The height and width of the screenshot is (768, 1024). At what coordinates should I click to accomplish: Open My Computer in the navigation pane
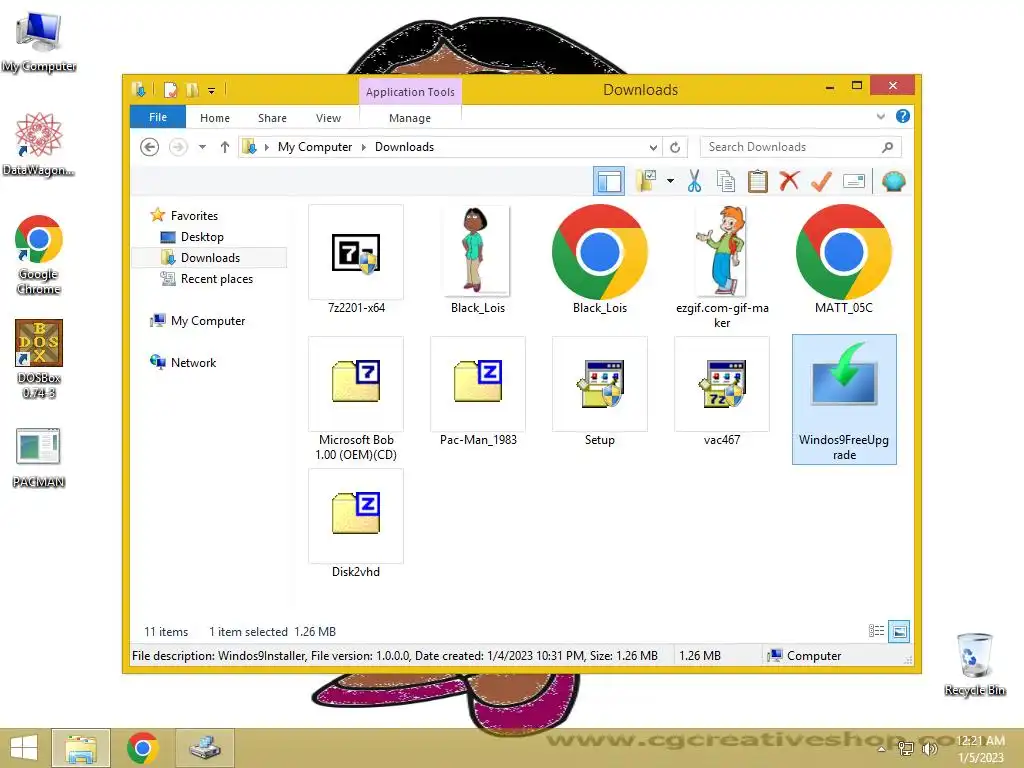click(208, 321)
